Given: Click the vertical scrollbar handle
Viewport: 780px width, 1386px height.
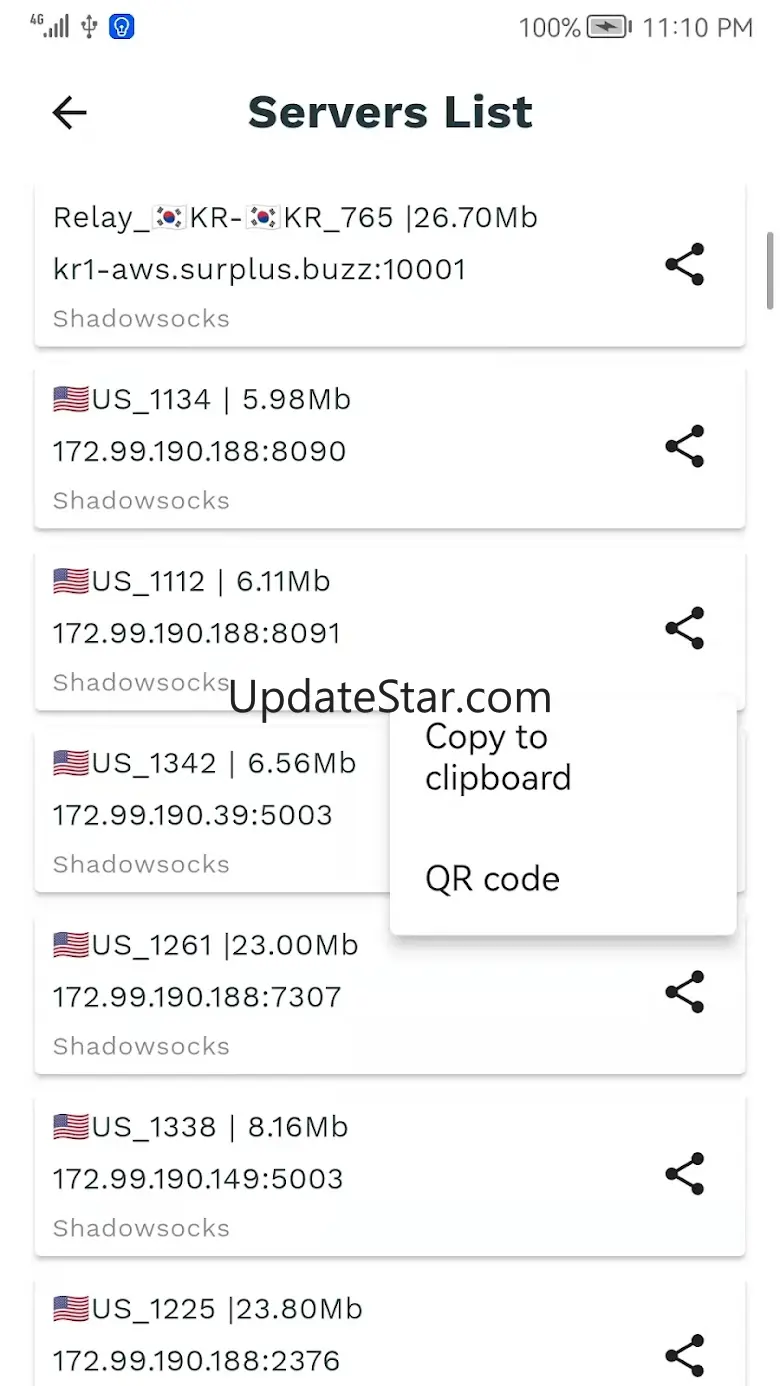Looking at the screenshot, I should 770,270.
